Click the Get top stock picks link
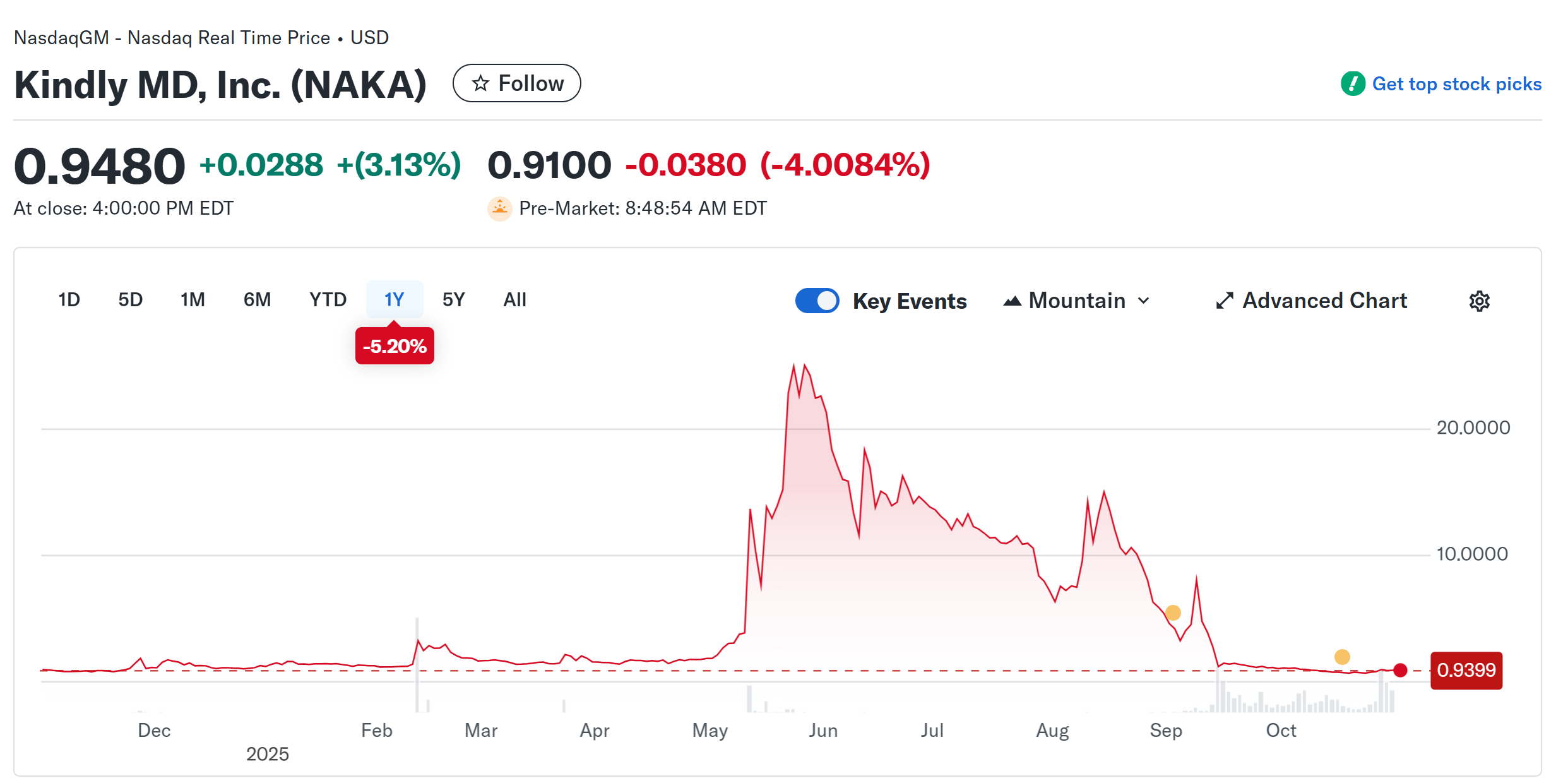This screenshot has height=783, width=1568. 1456,83
